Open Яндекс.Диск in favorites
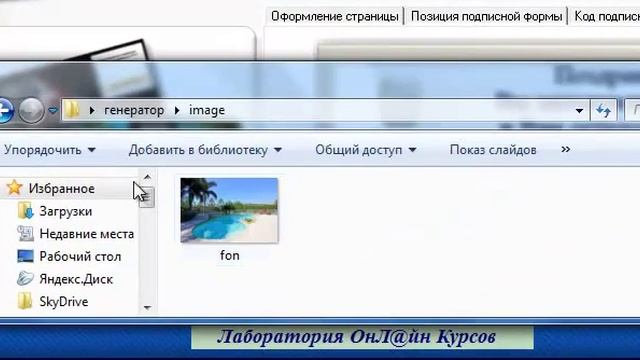This screenshot has width=640, height=360. [x=76, y=279]
